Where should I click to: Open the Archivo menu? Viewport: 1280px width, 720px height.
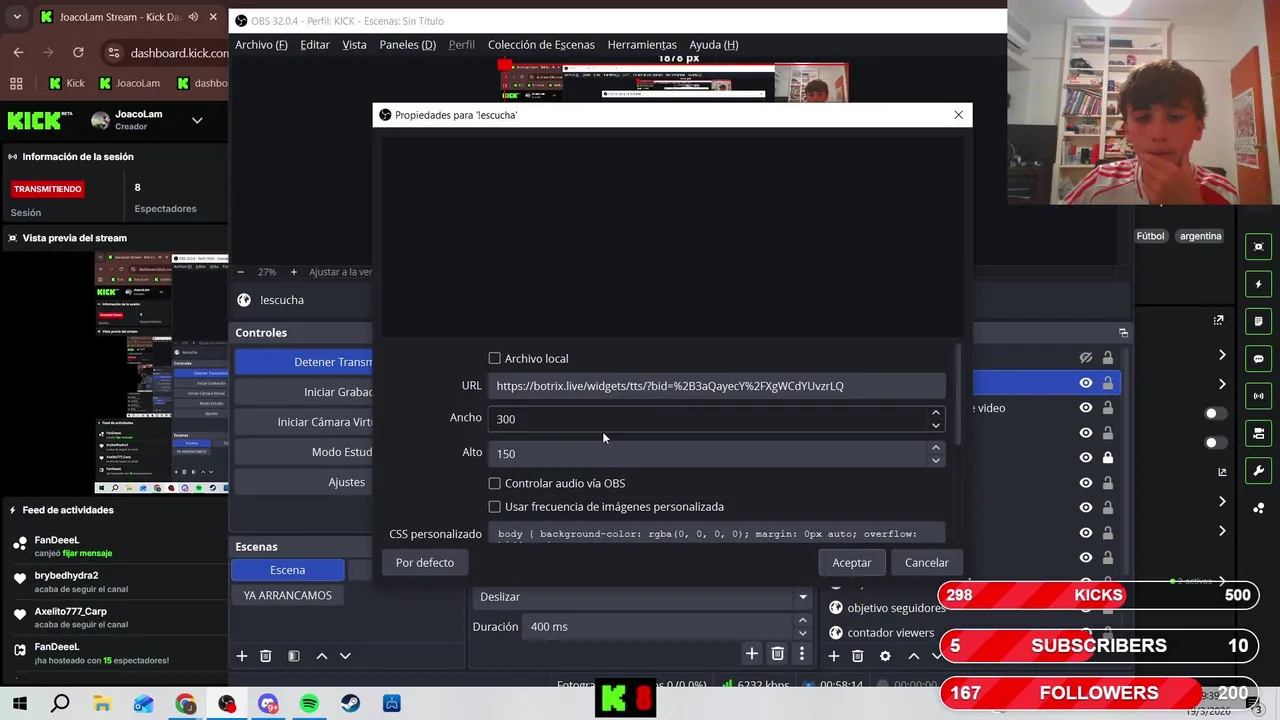[261, 45]
